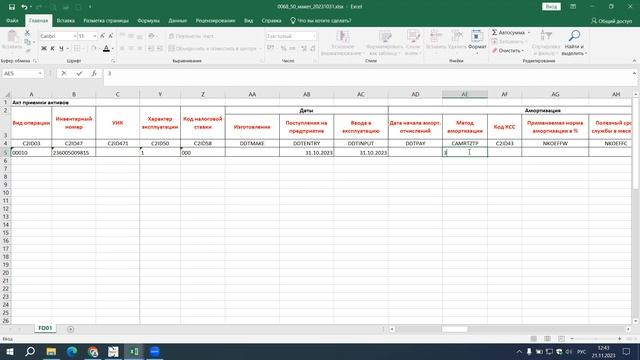Zoom in with the plus button
The image size is (640, 360).
[x=620, y=339]
